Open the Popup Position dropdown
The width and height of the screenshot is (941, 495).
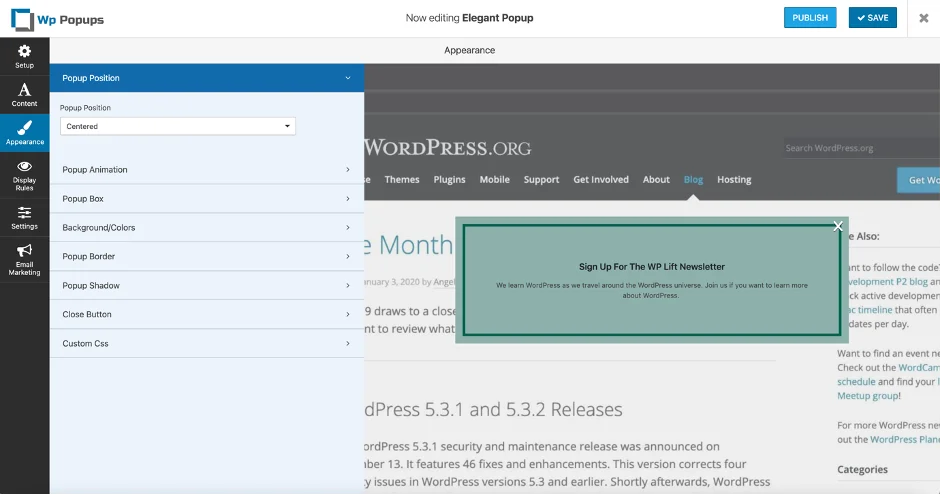coord(178,126)
